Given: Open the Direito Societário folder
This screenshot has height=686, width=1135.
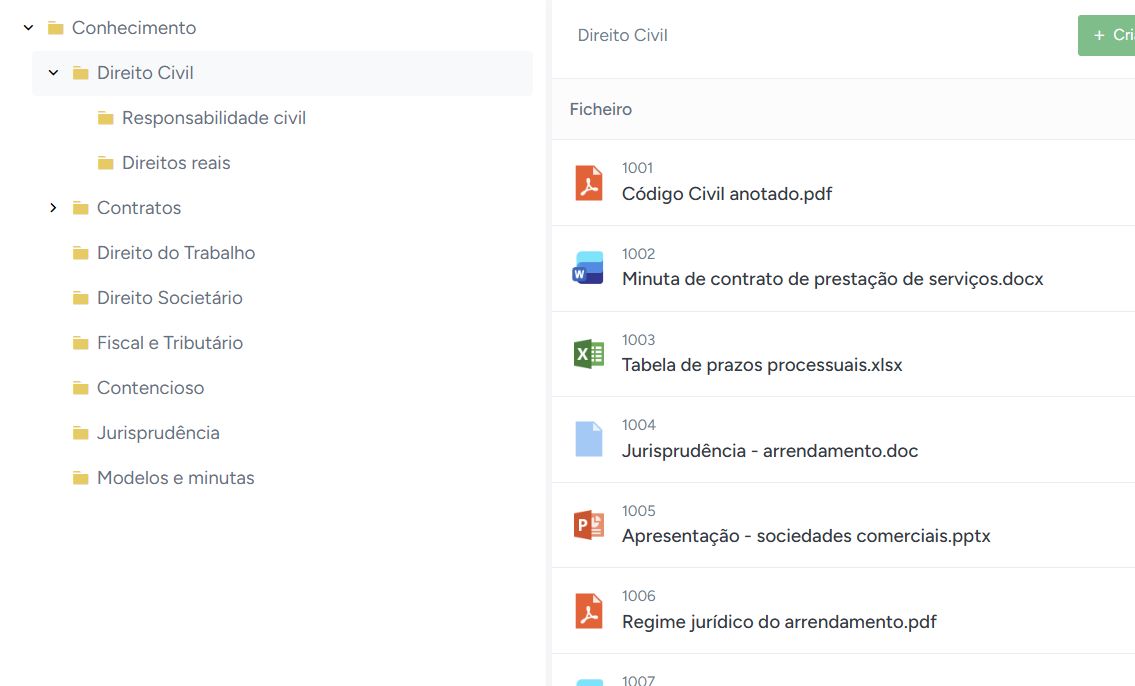Looking at the screenshot, I should pos(169,297).
